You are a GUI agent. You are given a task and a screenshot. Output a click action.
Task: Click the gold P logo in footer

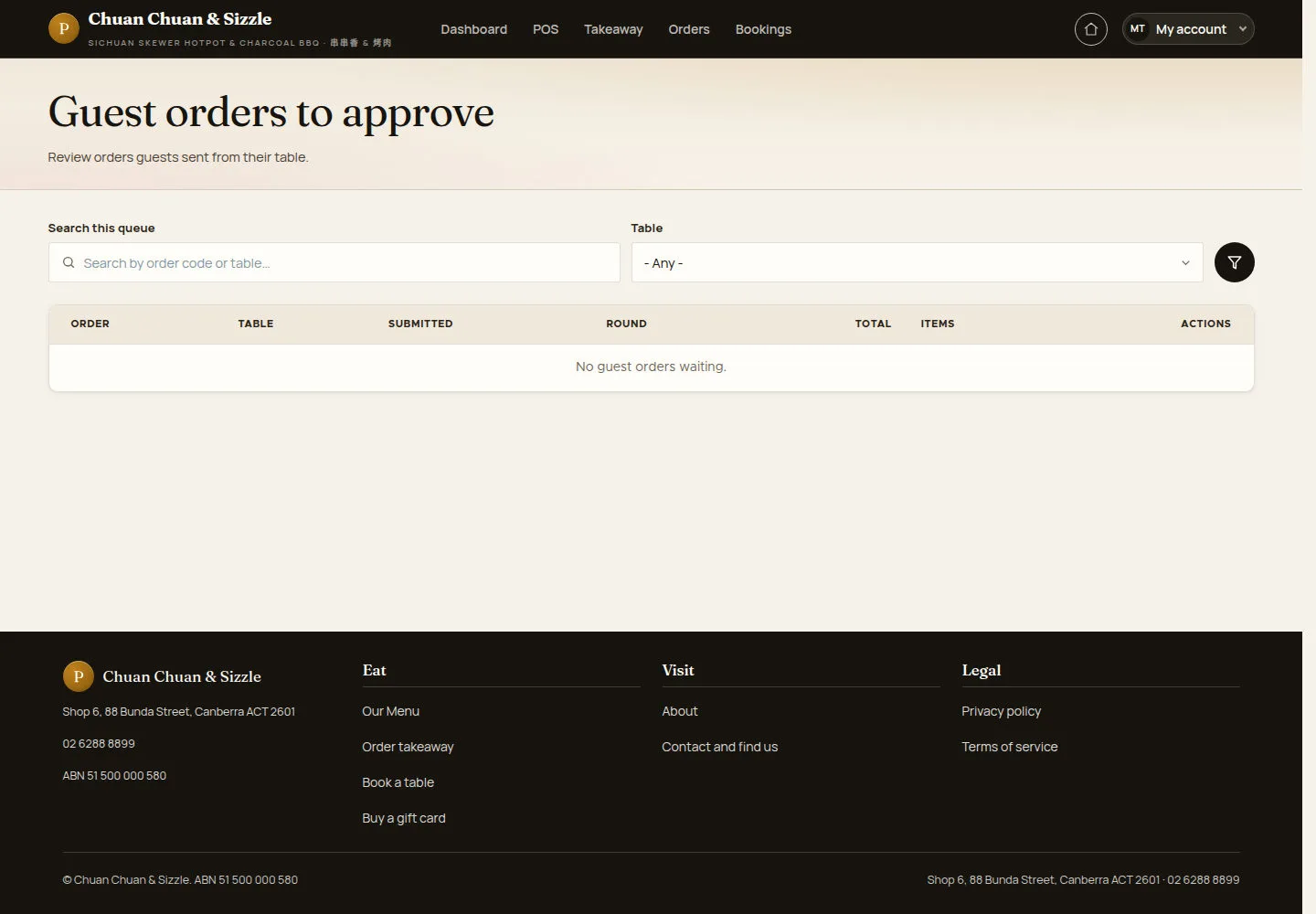click(x=78, y=676)
